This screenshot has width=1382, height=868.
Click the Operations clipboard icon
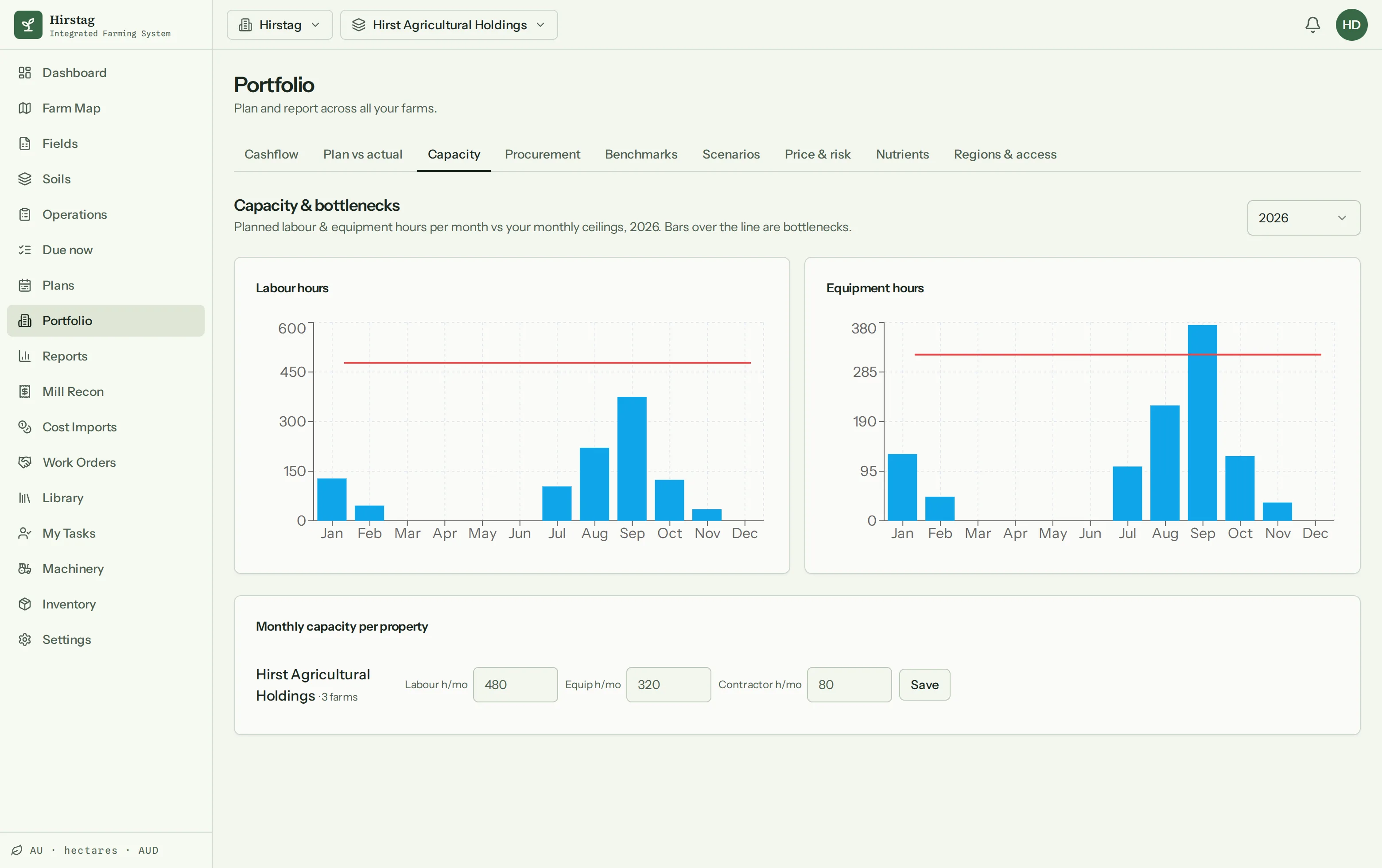(x=25, y=214)
